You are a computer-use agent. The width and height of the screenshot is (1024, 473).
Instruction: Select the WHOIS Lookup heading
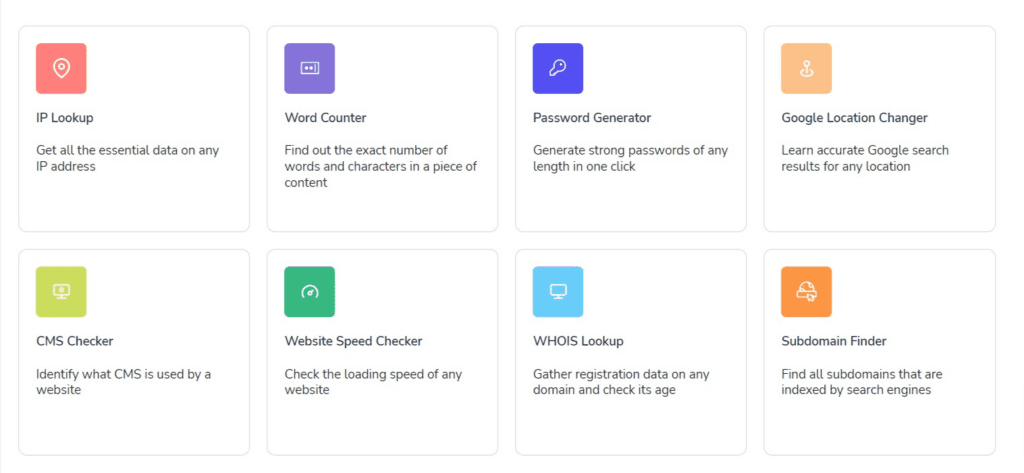(x=578, y=342)
